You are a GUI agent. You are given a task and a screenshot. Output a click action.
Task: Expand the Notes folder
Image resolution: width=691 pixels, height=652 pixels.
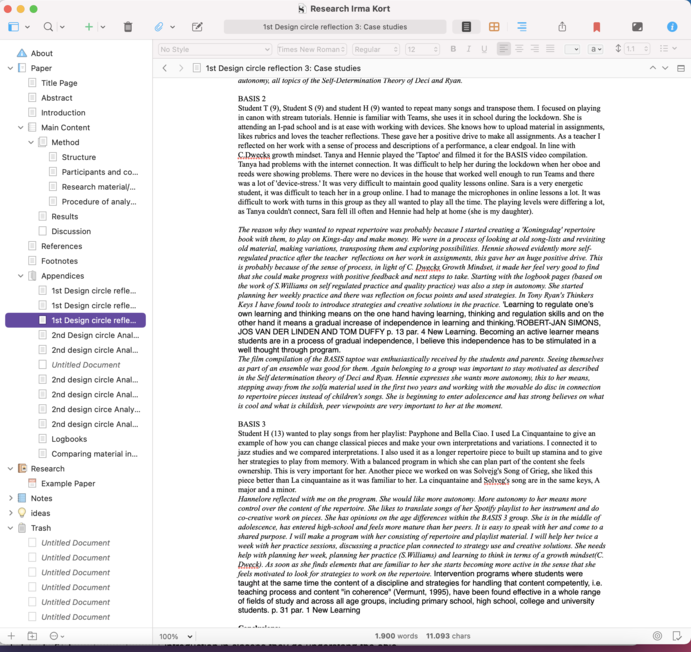pyautogui.click(x=10, y=498)
